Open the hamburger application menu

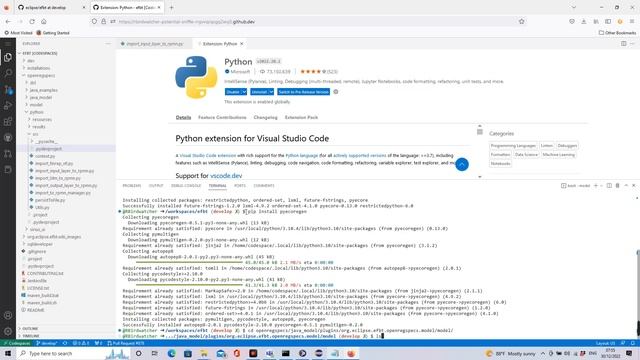coord(8,44)
